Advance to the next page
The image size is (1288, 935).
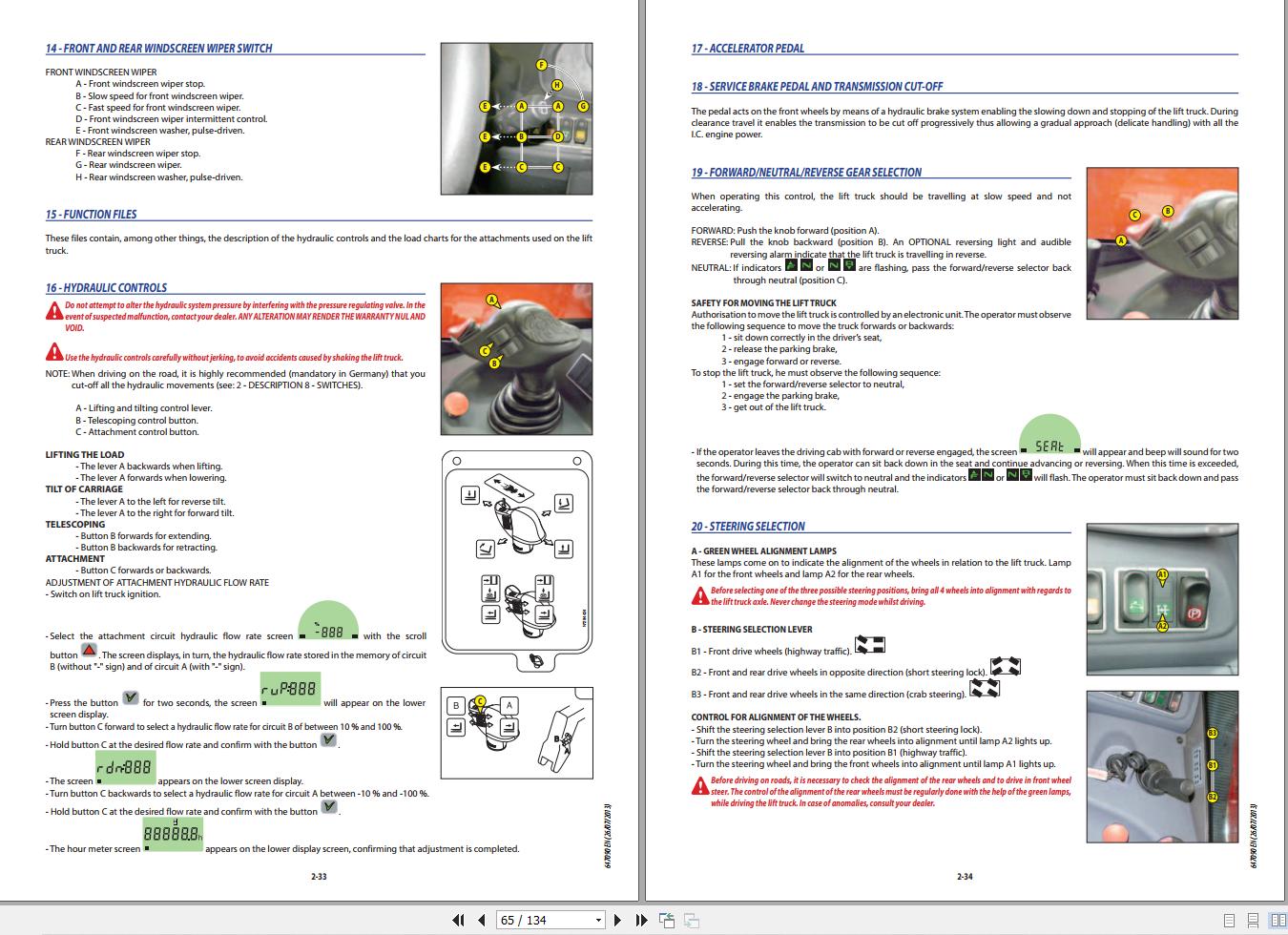pyautogui.click(x=619, y=920)
